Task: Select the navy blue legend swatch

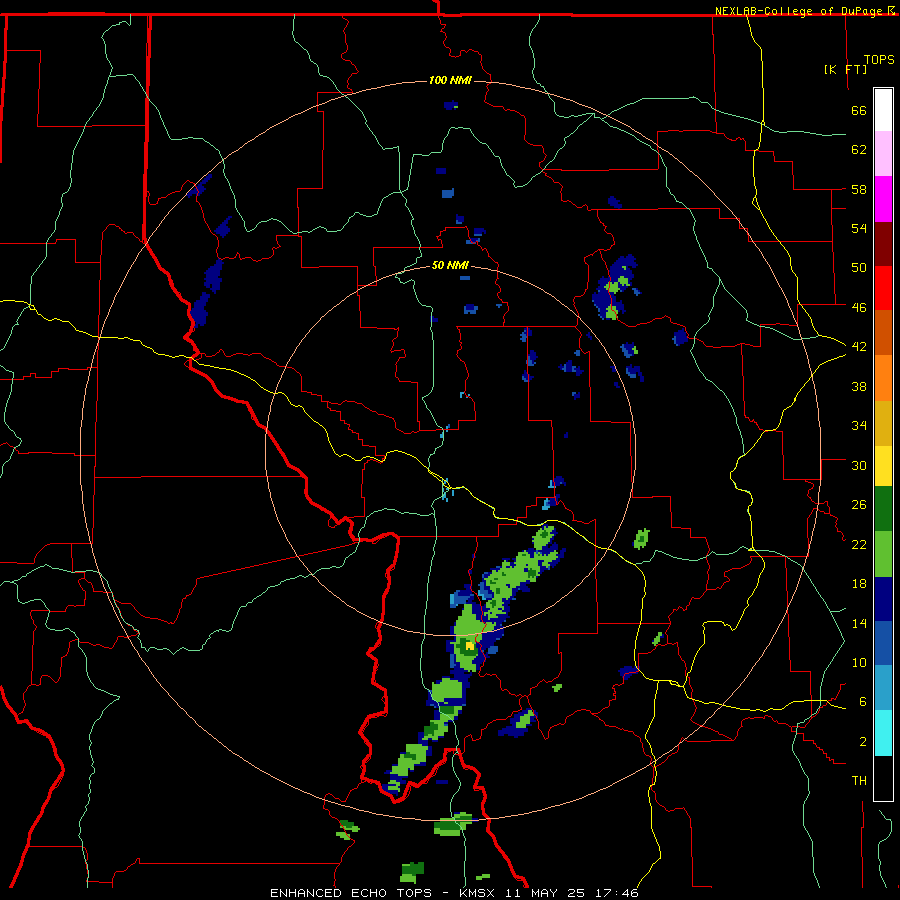Action: pos(883,599)
